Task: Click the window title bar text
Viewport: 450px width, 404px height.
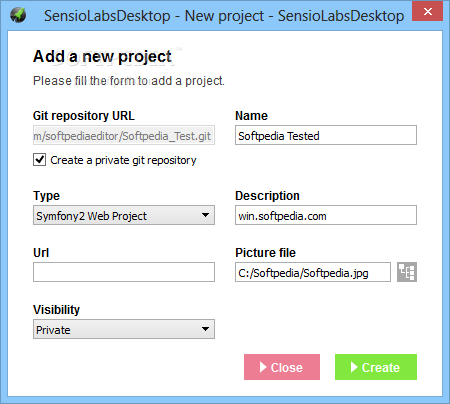Action: pos(224,16)
